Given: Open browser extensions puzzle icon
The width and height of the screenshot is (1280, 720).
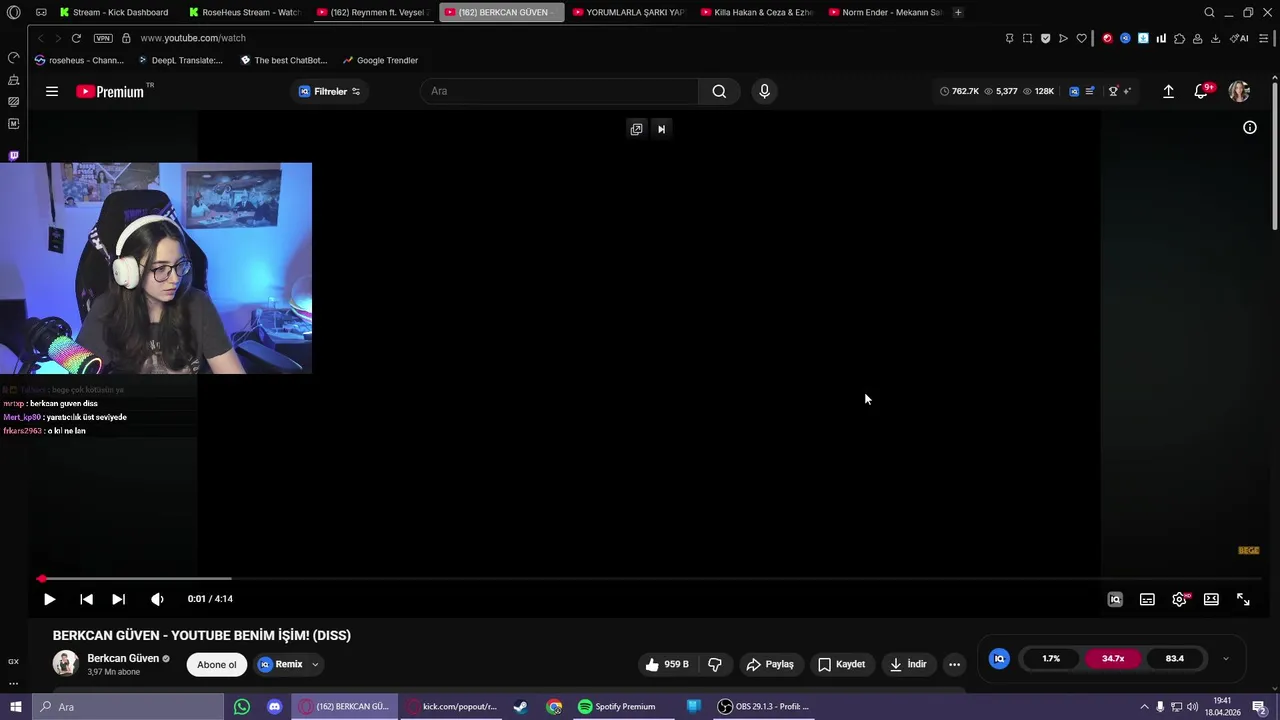Looking at the screenshot, I should click(1179, 38).
